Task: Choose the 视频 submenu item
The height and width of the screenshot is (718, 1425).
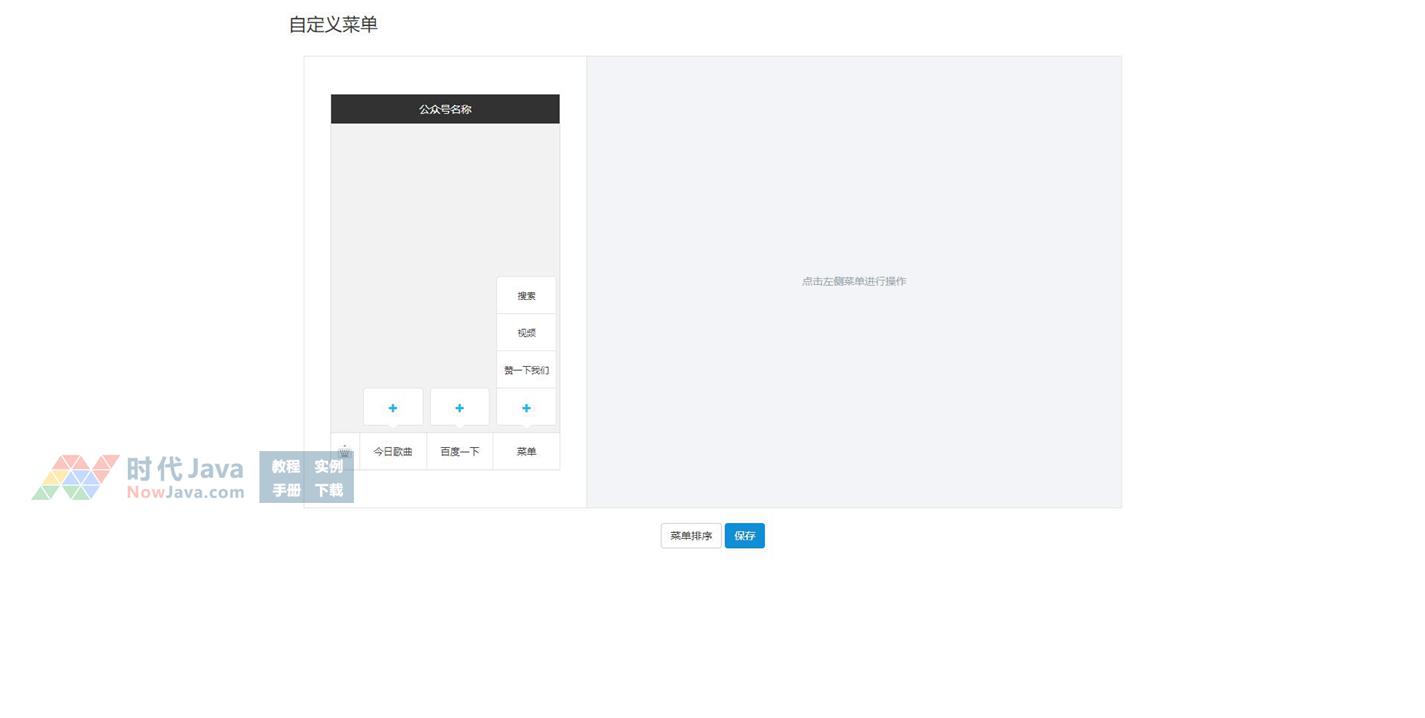Action: [x=526, y=333]
